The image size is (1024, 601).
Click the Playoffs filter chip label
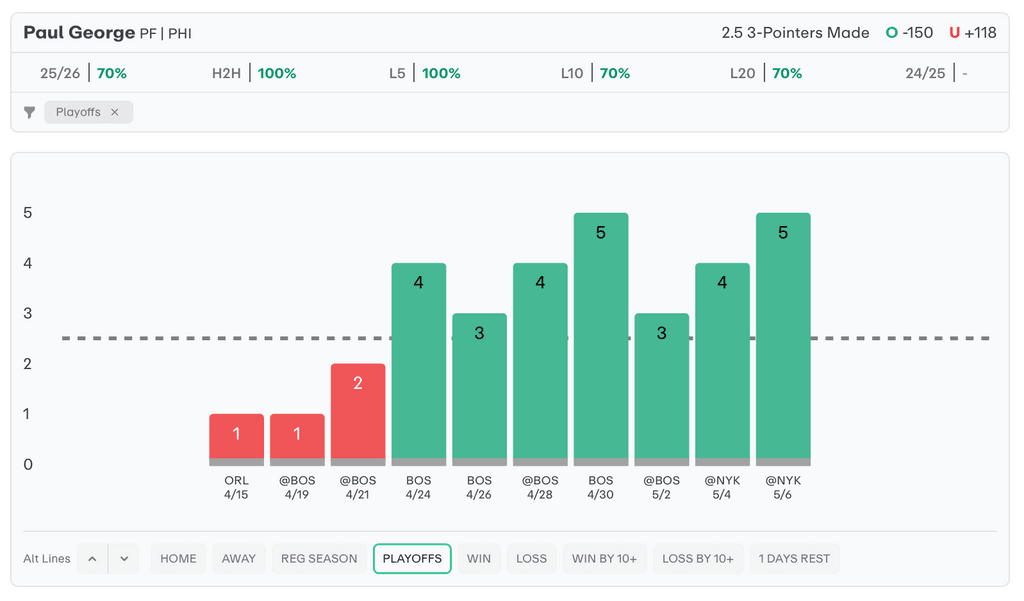click(78, 112)
